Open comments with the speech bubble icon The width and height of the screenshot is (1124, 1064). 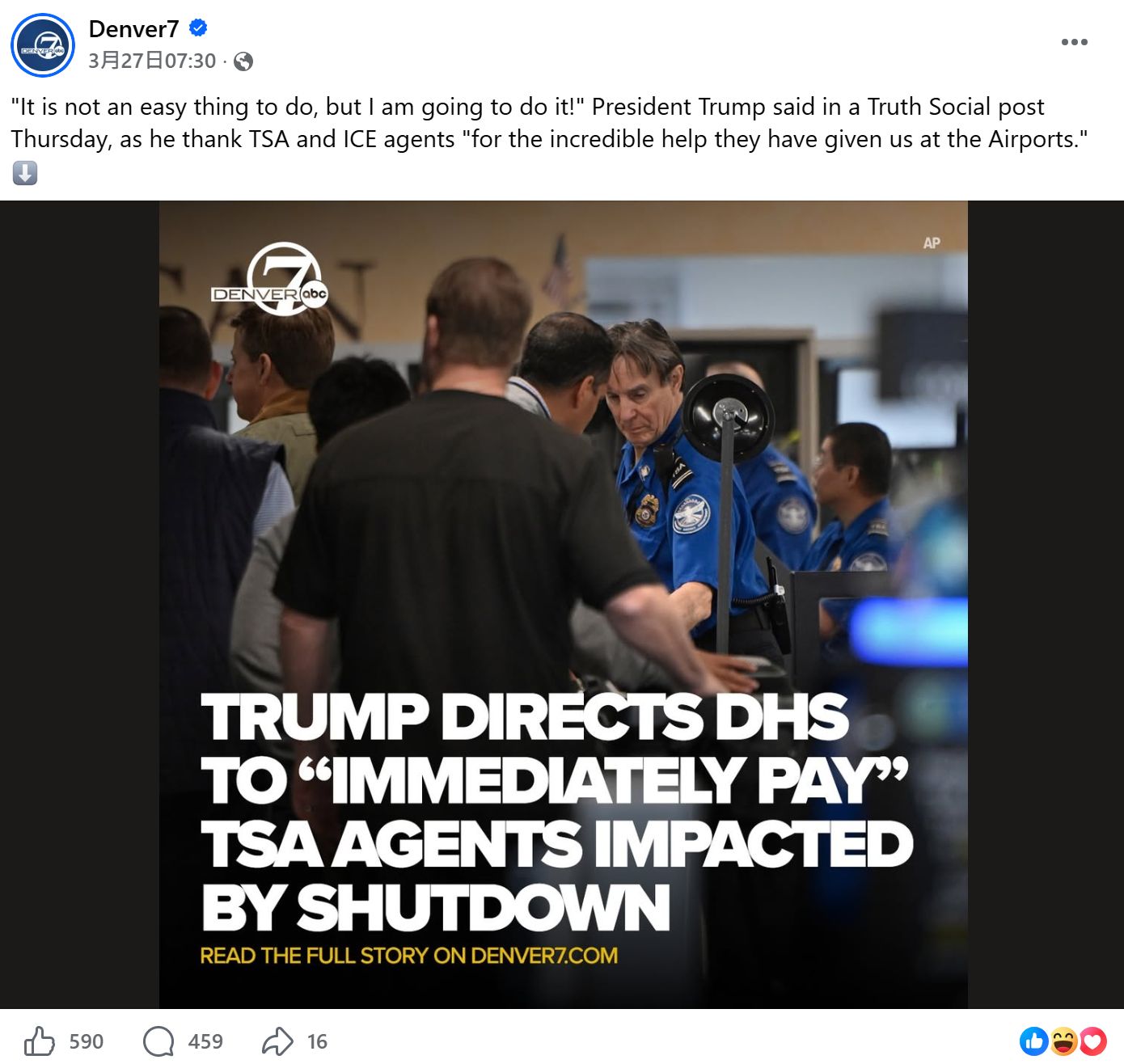pos(158,1041)
